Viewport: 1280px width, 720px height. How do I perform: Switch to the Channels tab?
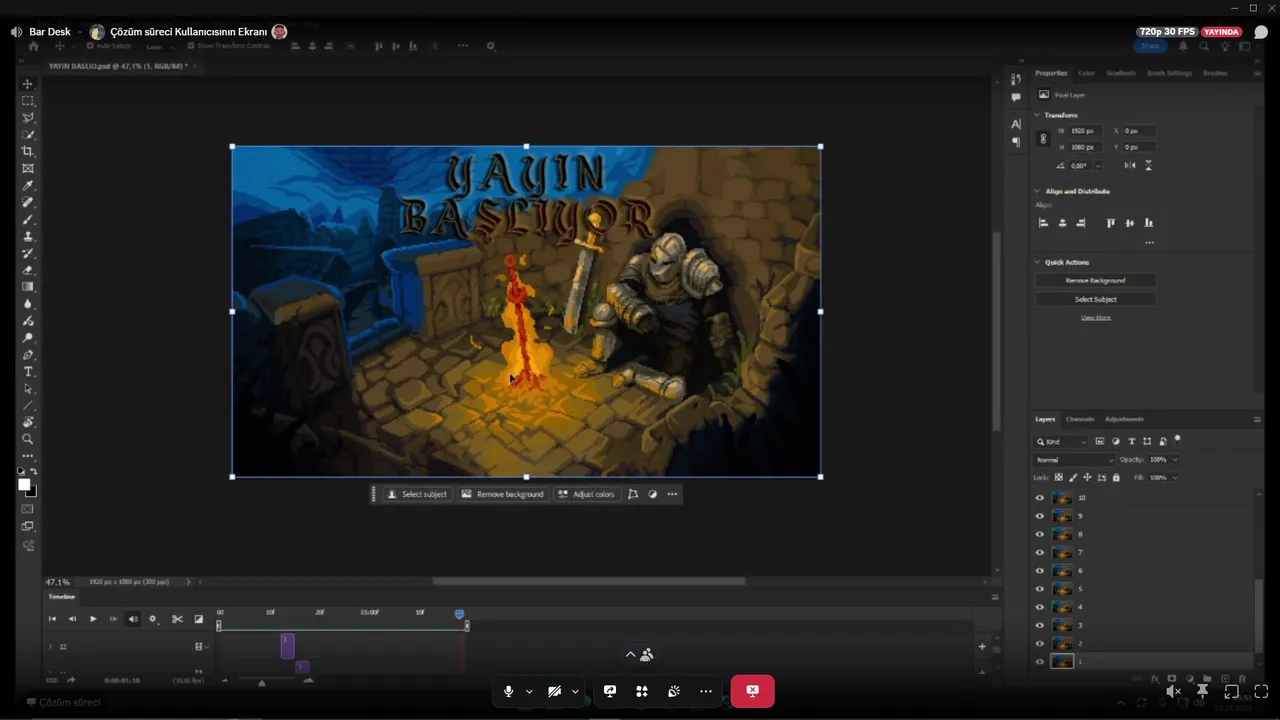(x=1080, y=419)
